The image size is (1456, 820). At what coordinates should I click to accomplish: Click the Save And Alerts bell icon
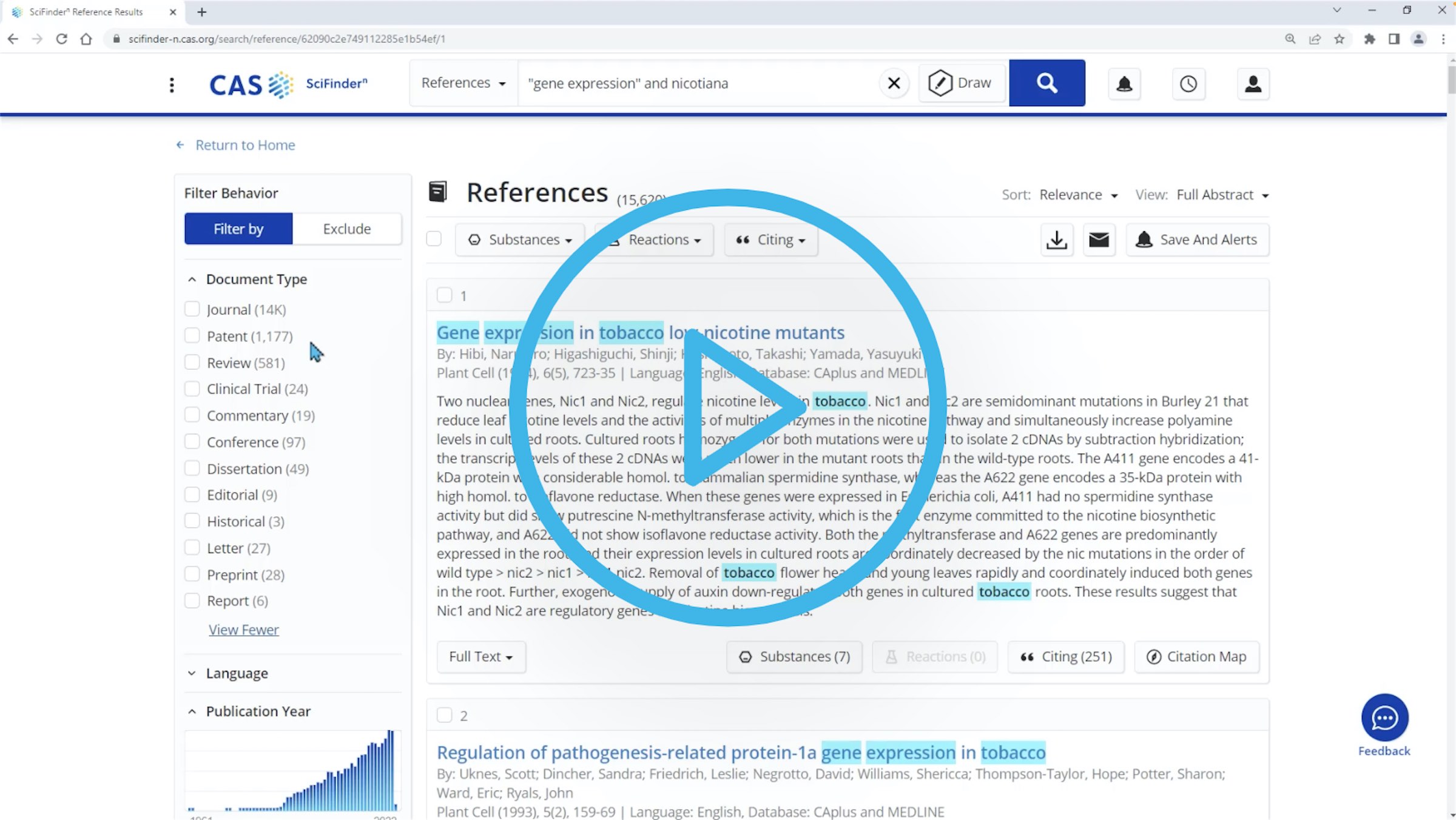pyautogui.click(x=1144, y=239)
